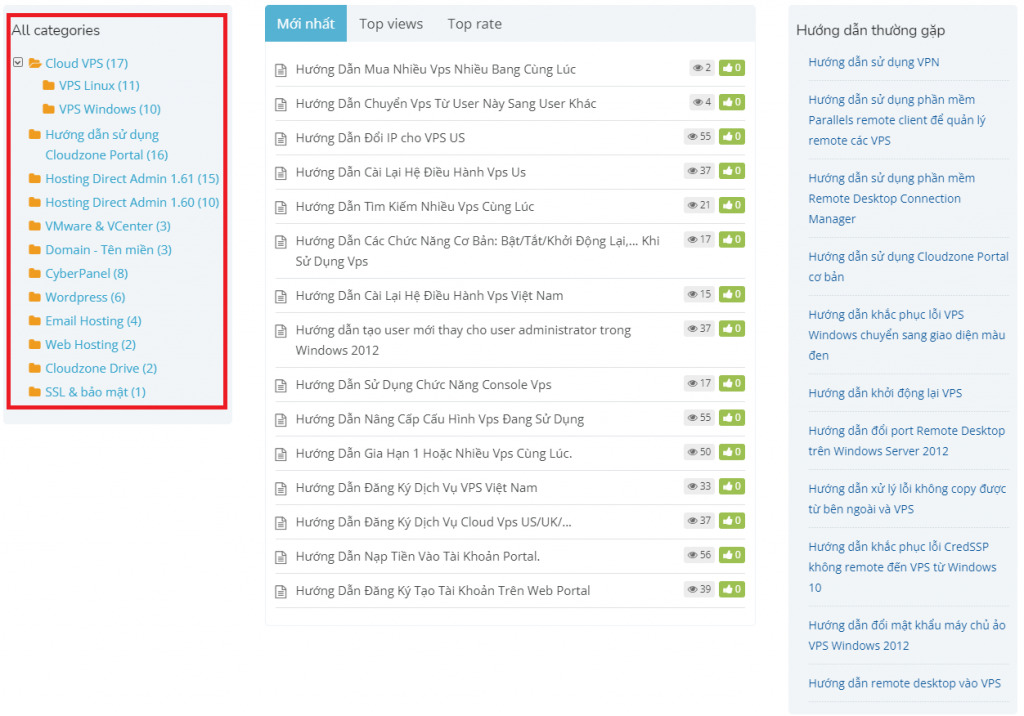The width and height of the screenshot is (1024, 716).
Task: Open article Hướng Dẫn Đăng Ký Dịch Vụ VPS Việt Nam
Action: click(x=416, y=487)
